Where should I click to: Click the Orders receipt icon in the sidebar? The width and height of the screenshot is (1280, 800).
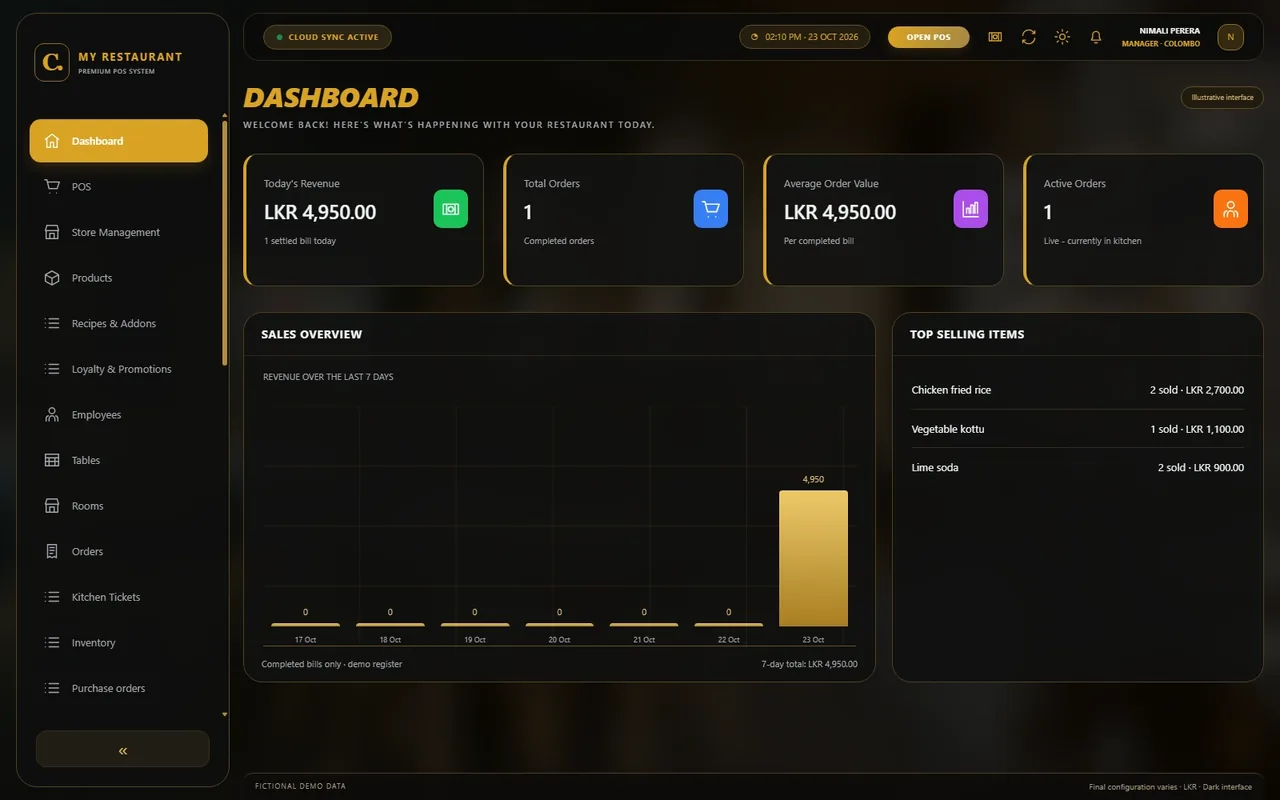coord(52,551)
